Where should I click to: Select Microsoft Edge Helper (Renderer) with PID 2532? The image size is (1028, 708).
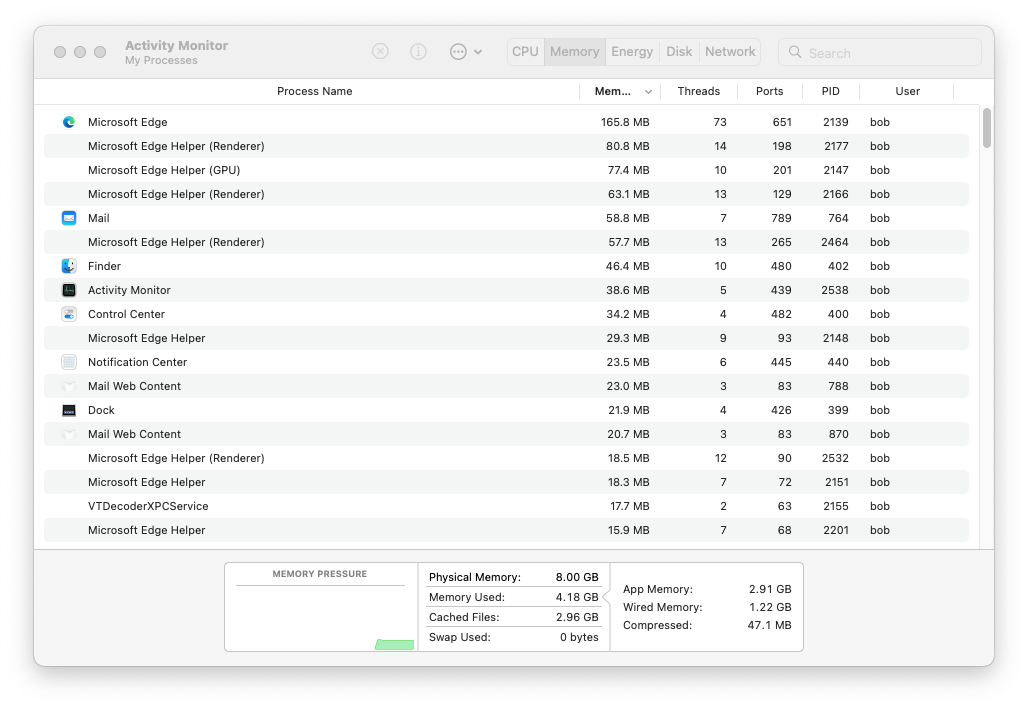click(x=506, y=458)
